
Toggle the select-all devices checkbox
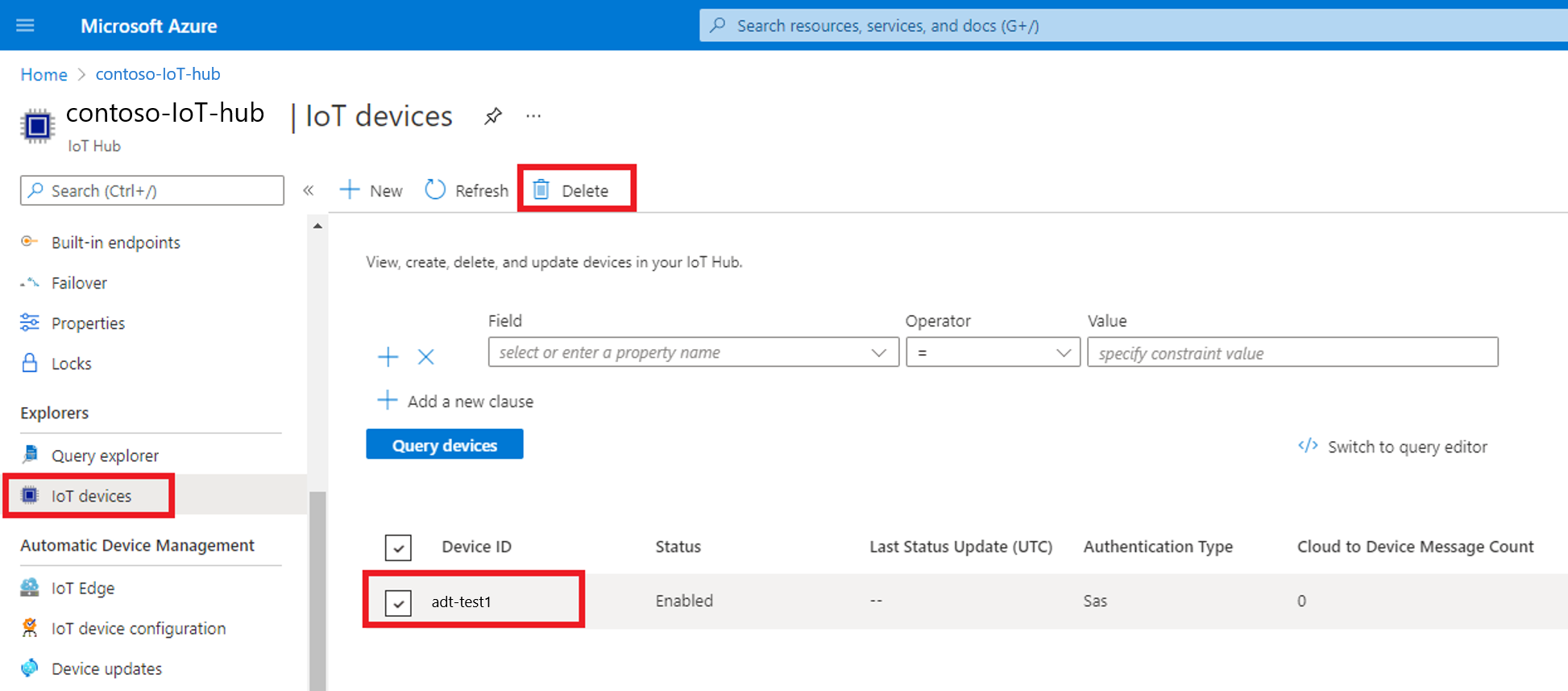[398, 547]
